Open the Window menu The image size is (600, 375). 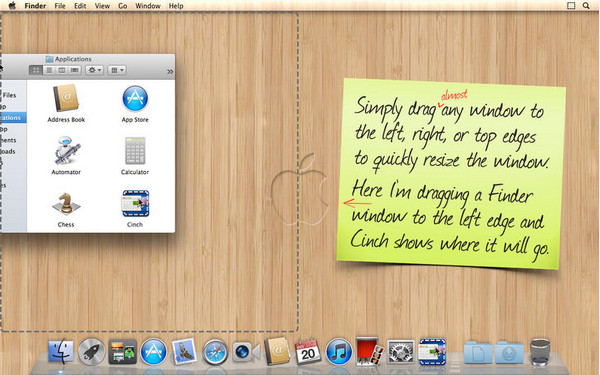coord(148,6)
